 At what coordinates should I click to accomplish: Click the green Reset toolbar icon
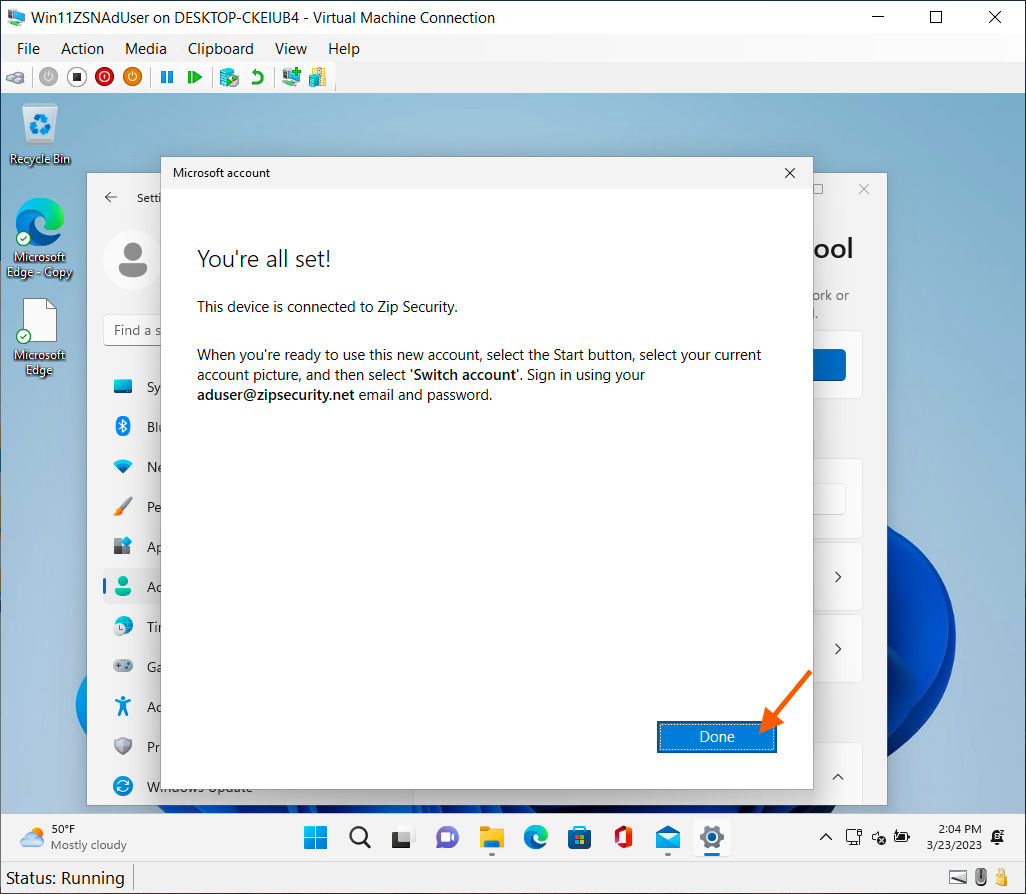(x=195, y=77)
